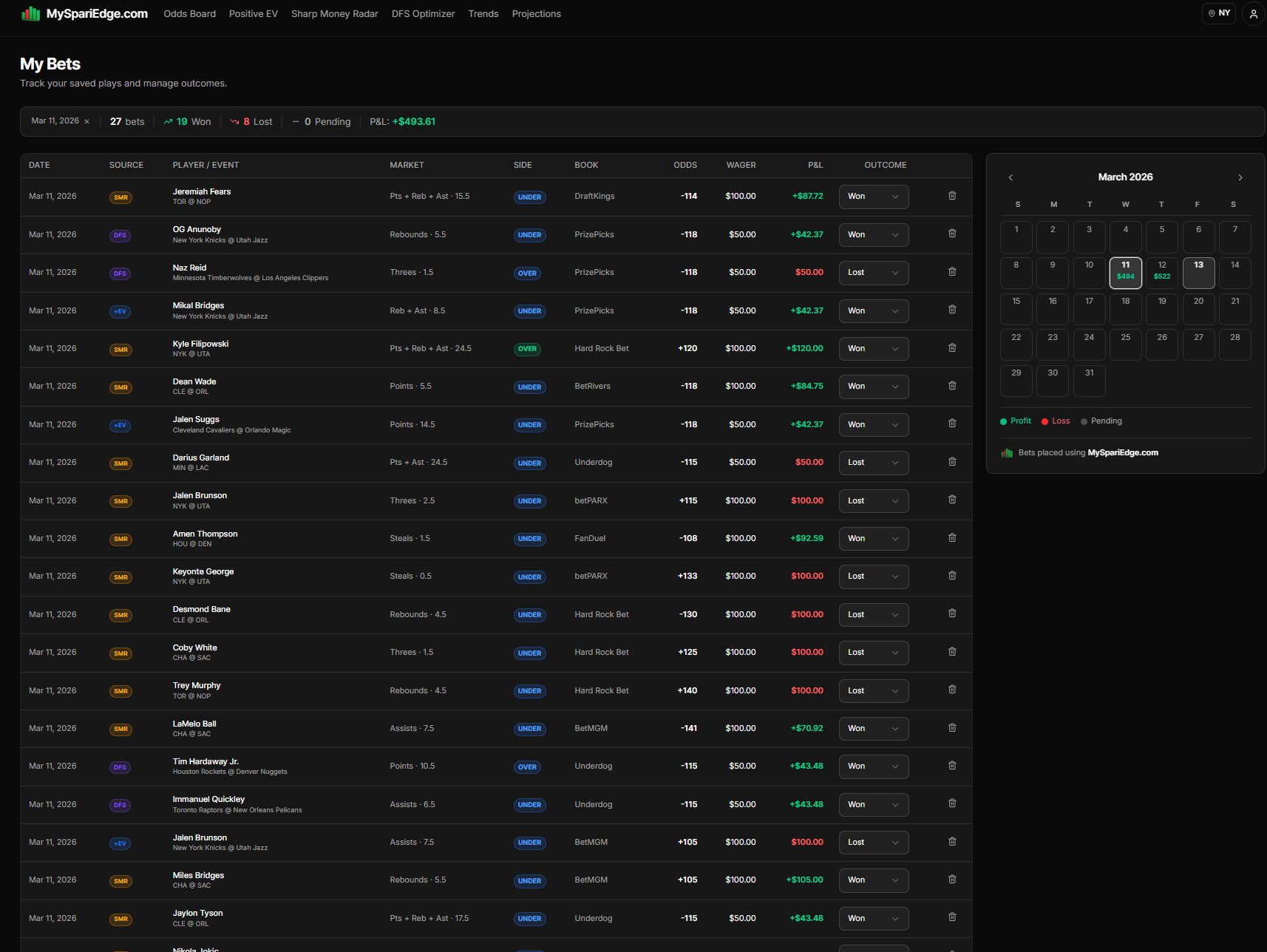Change outcome for Miles Bridges bet
The image size is (1267, 952).
pyautogui.click(x=874, y=880)
